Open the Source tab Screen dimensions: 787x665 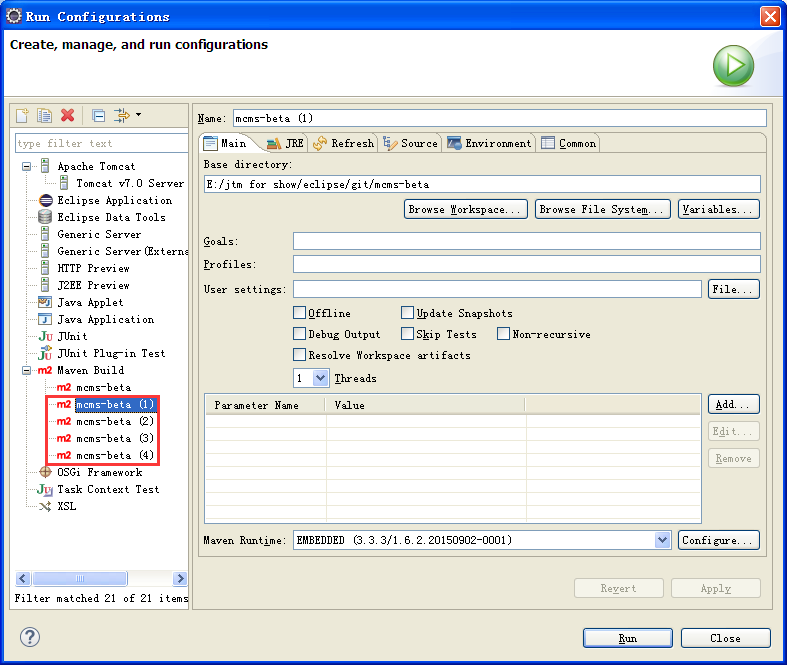410,144
